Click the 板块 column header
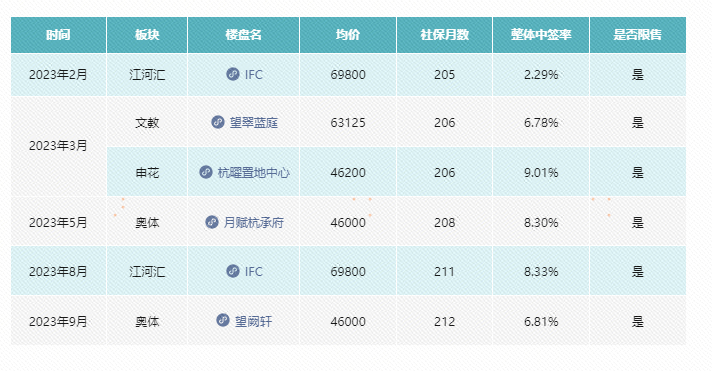712x371 pixels. point(147,35)
